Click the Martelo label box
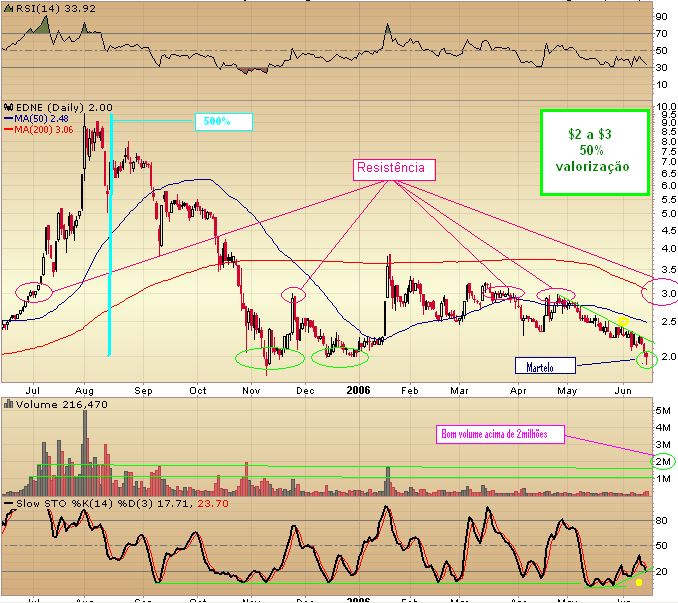 click(545, 366)
